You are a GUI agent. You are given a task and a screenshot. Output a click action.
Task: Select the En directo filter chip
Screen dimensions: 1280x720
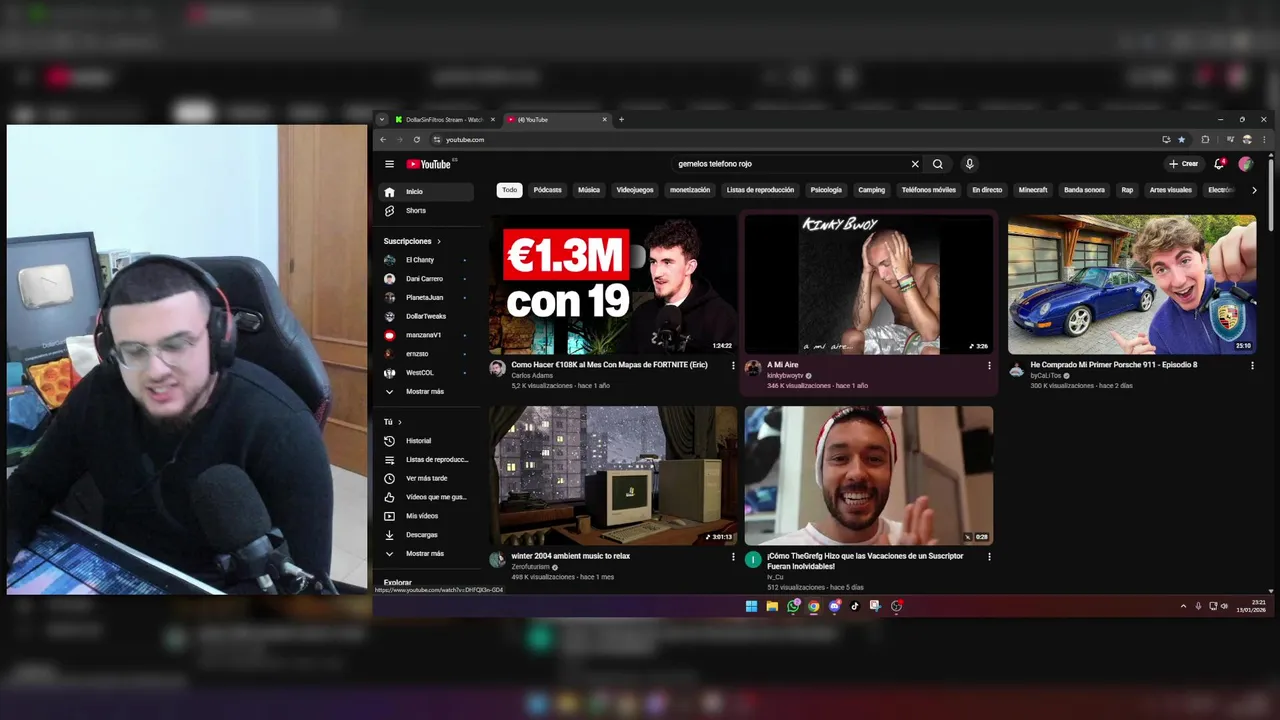pos(987,190)
